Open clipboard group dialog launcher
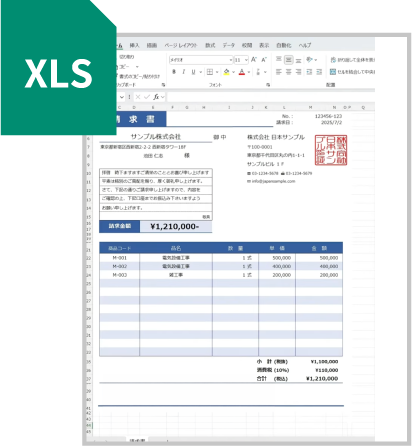Screen dimensions: 412x446 [x=163, y=85]
